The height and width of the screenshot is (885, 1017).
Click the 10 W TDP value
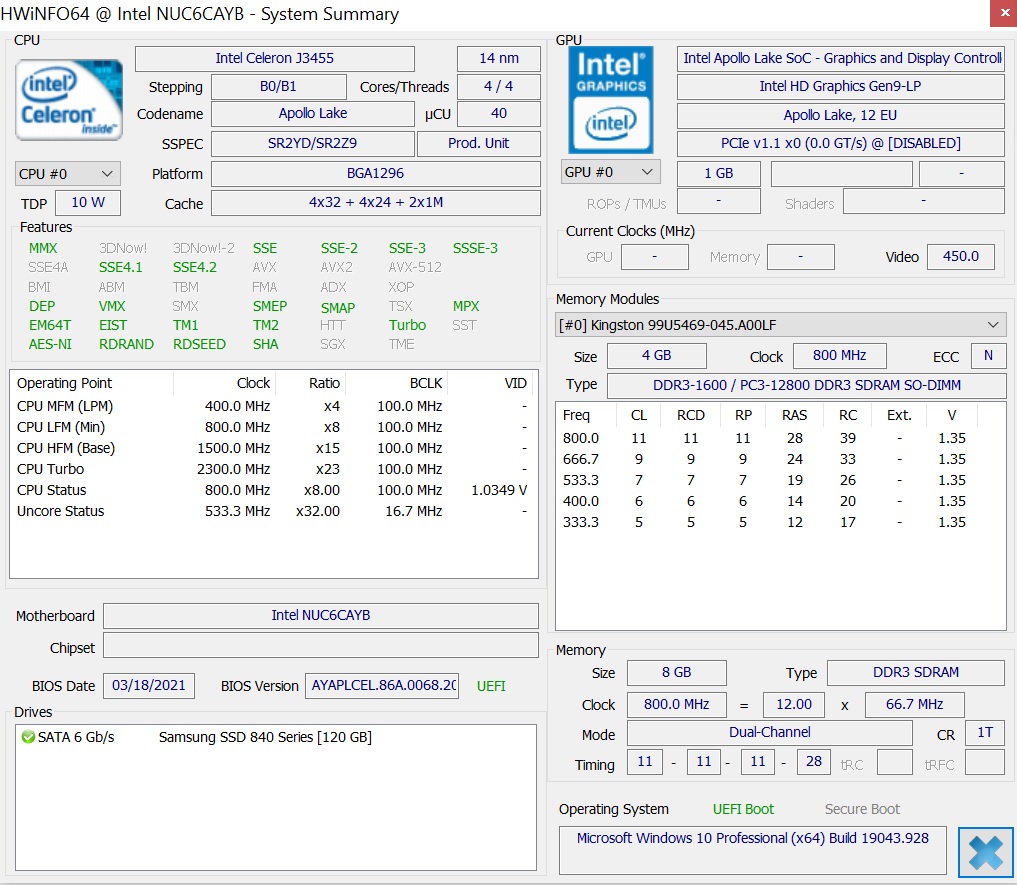[x=88, y=202]
